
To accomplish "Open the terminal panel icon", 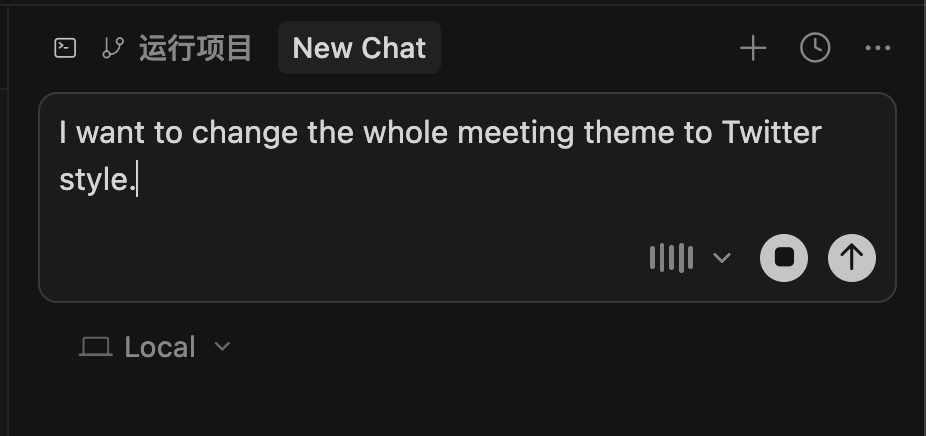I will [x=65, y=48].
